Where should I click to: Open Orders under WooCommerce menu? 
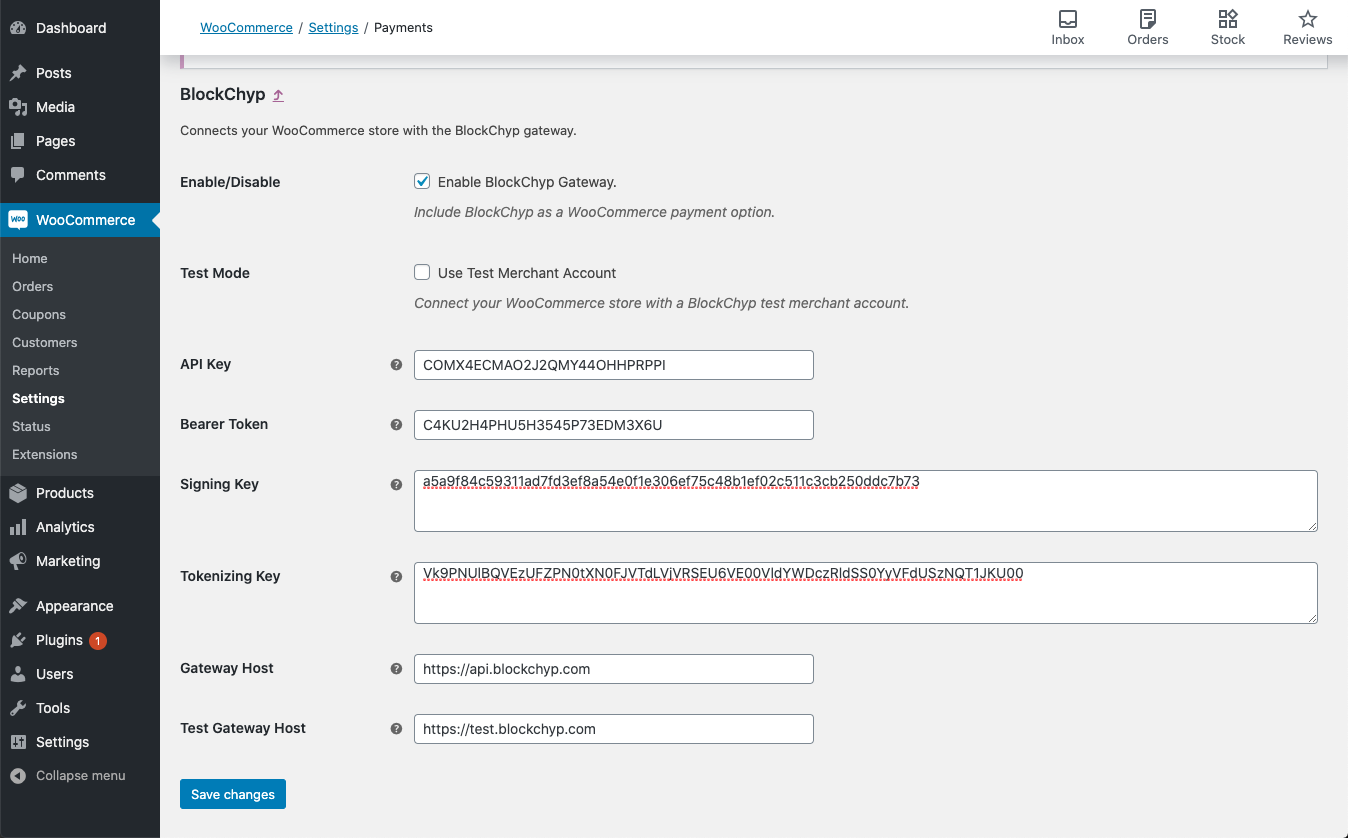(33, 286)
